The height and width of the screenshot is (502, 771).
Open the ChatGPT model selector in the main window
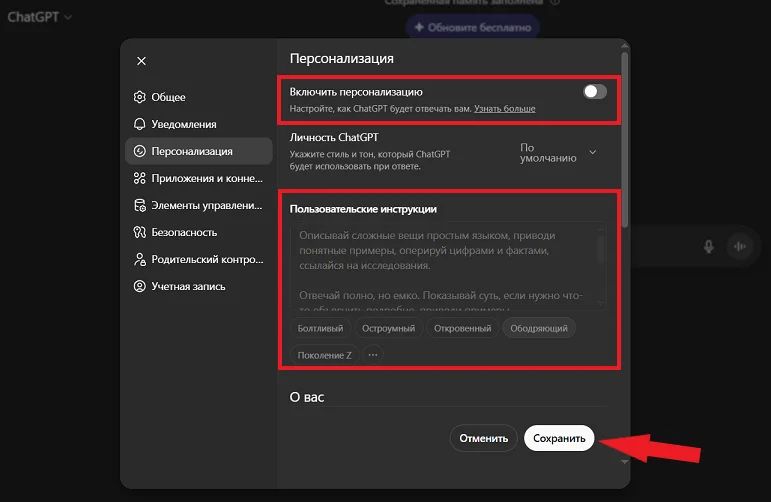(x=39, y=17)
